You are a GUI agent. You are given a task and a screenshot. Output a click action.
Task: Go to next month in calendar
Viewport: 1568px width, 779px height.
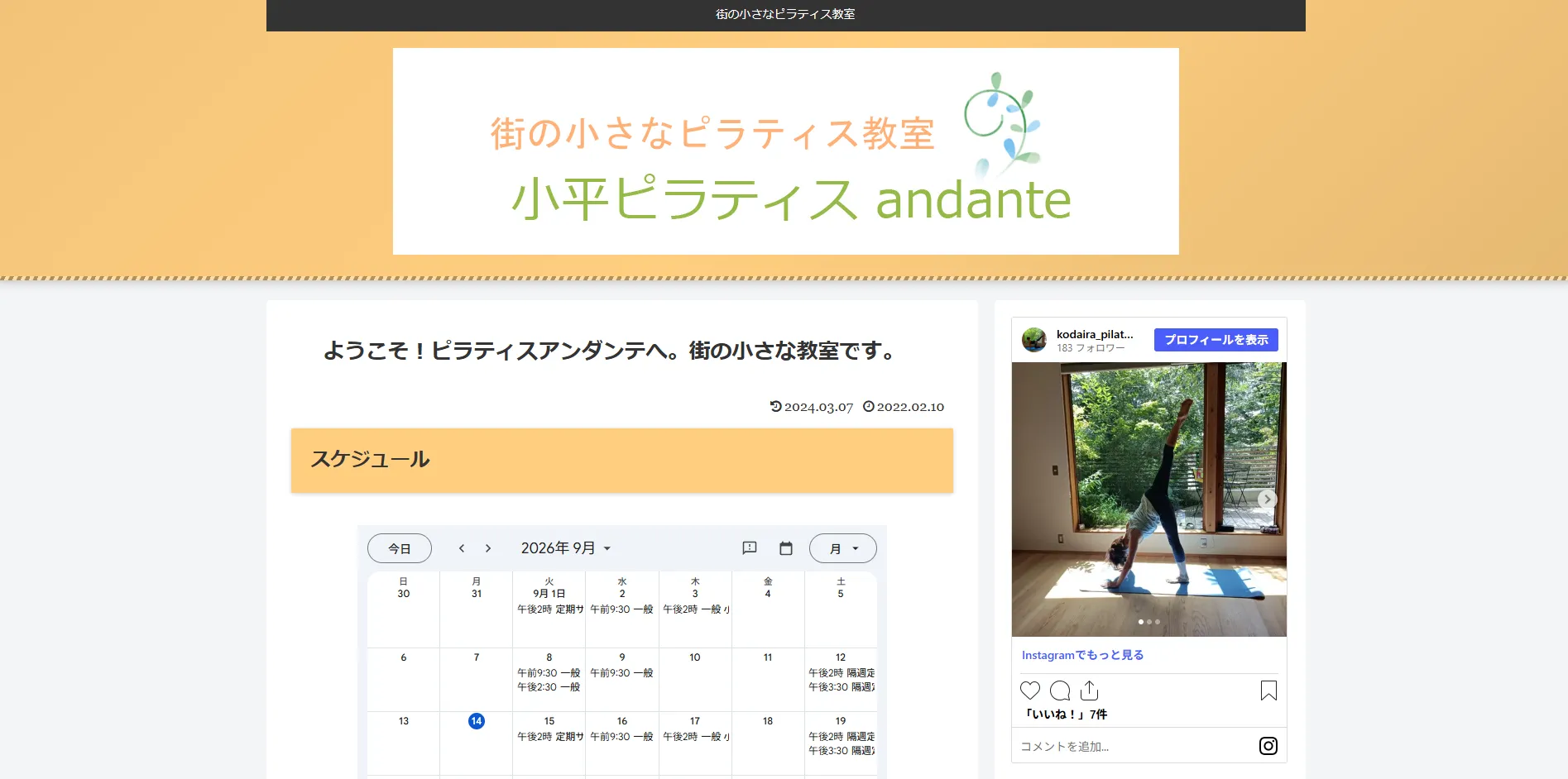[488, 548]
